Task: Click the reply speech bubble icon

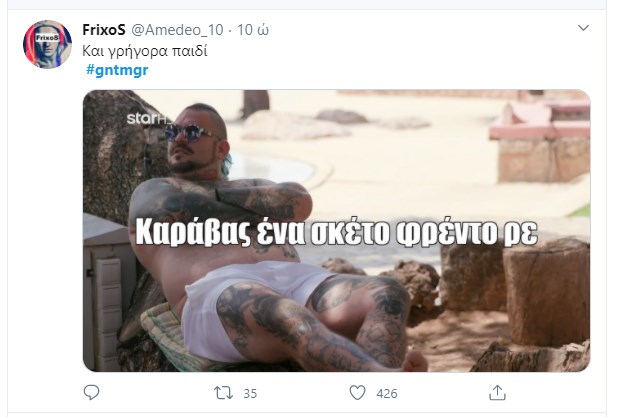Action: [x=91, y=393]
